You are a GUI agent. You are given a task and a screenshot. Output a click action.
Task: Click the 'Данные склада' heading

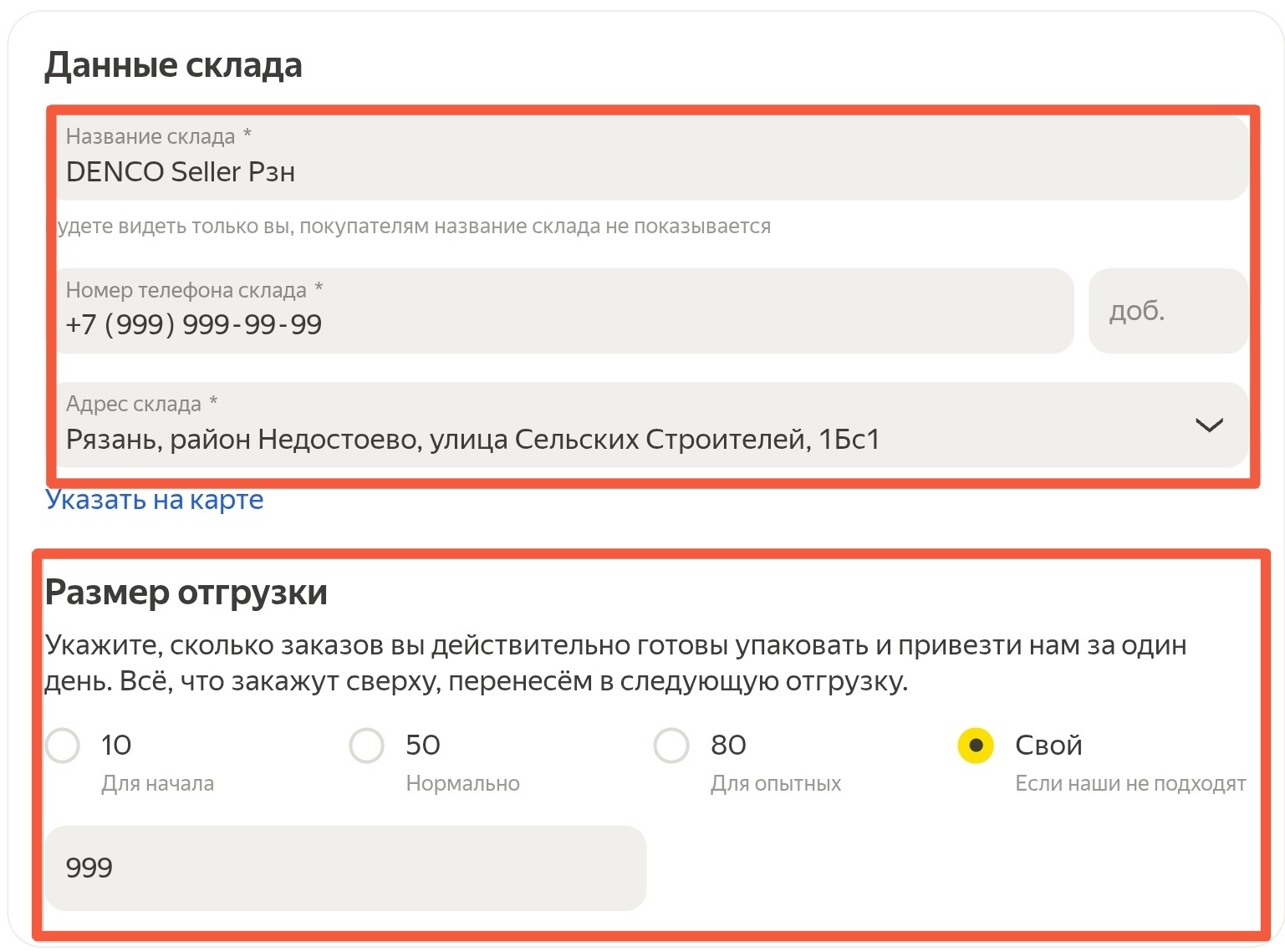click(x=173, y=65)
